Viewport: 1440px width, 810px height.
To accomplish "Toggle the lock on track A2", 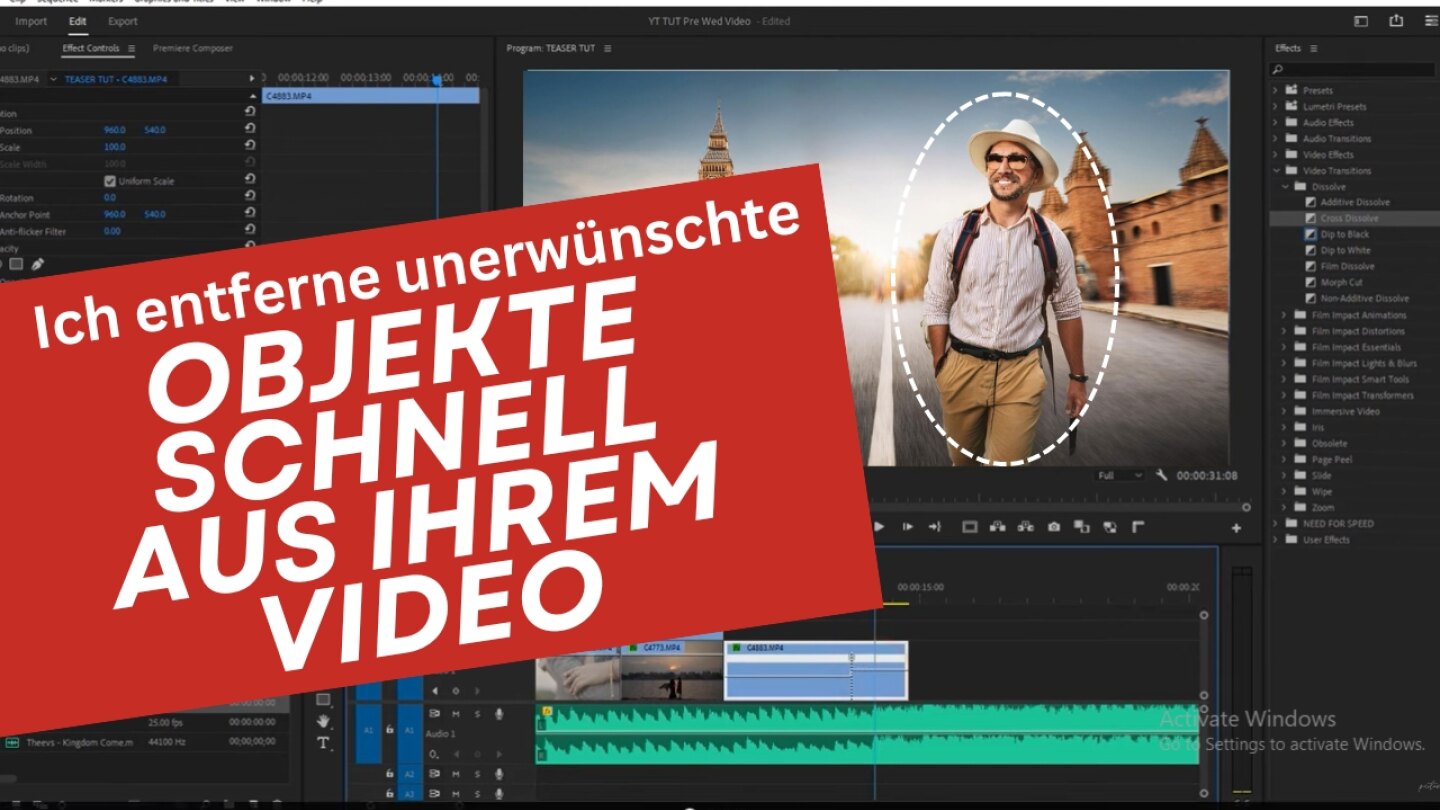I will (x=390, y=773).
